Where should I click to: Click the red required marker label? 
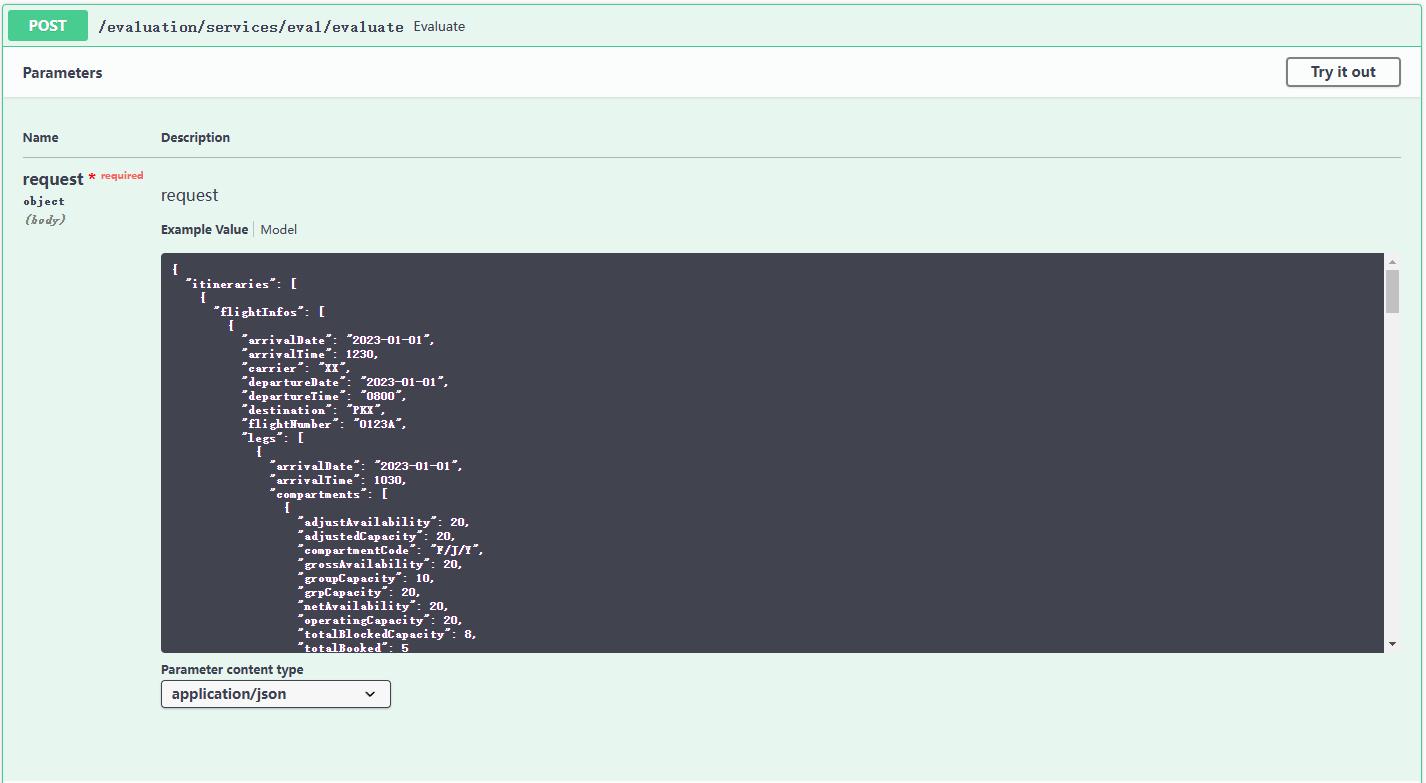click(121, 176)
